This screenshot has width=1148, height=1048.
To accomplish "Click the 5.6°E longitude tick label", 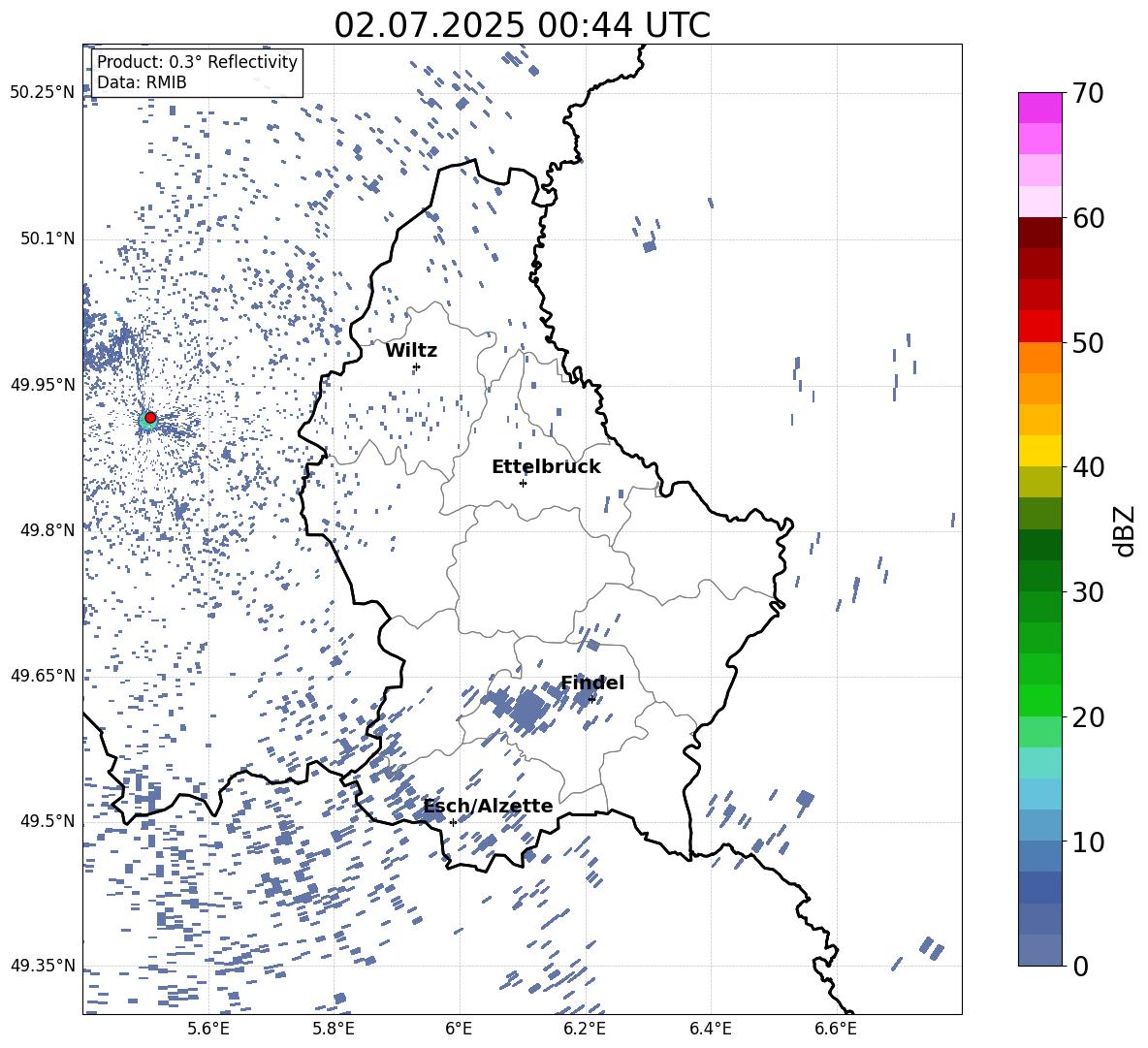I will 208,1029.
